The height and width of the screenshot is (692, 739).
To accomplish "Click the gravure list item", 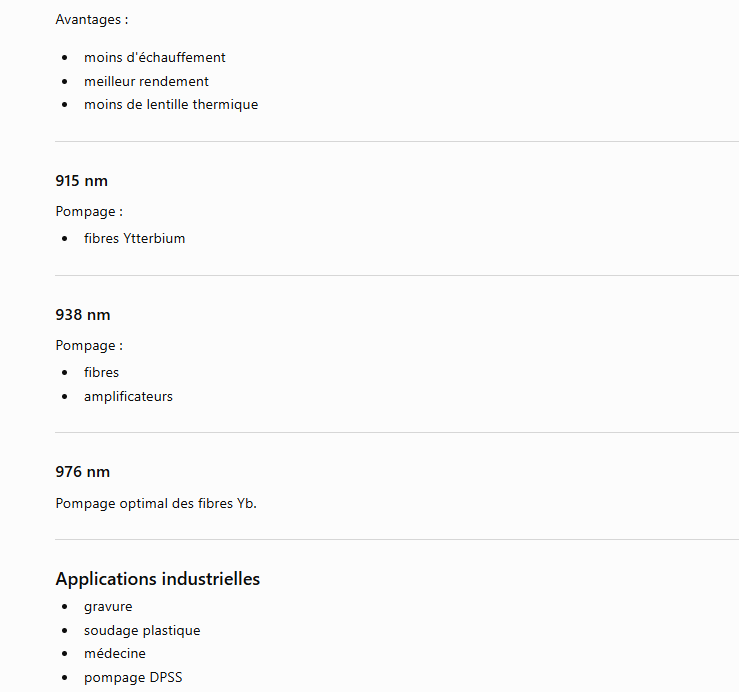I will (x=108, y=607).
